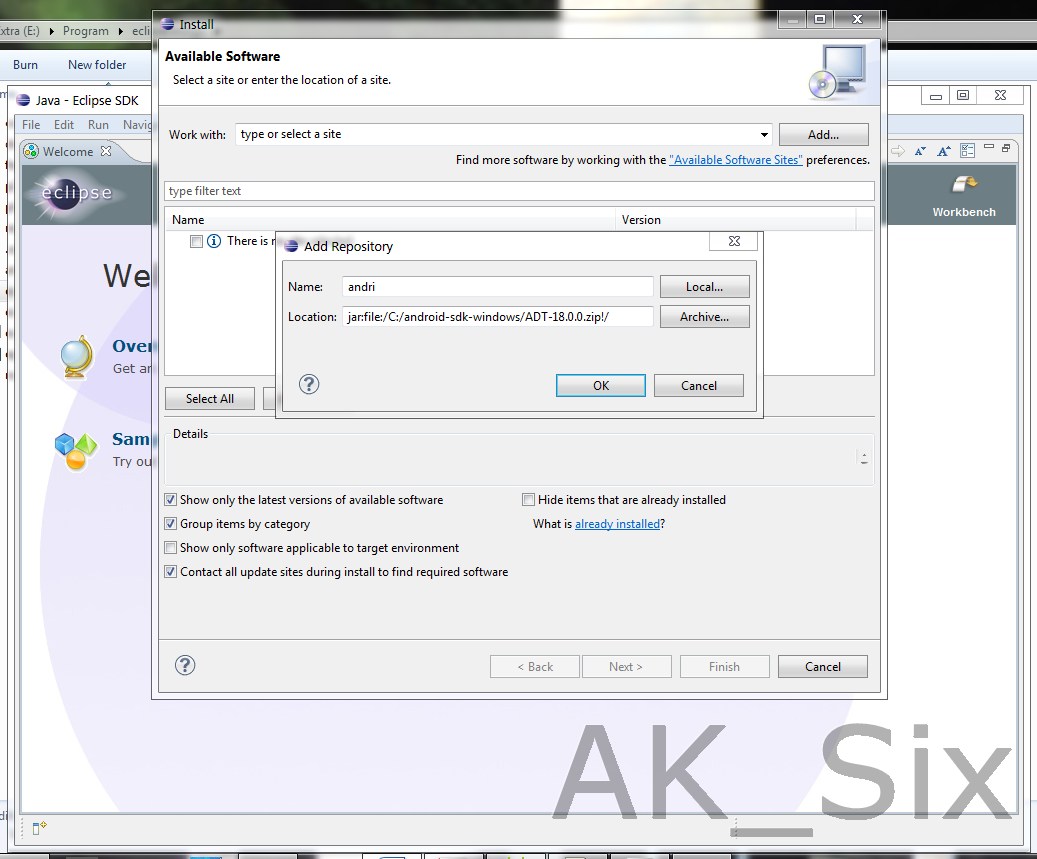Click OK in Add Repository dialog
Viewport: 1037px width, 859px height.
pyautogui.click(x=601, y=386)
